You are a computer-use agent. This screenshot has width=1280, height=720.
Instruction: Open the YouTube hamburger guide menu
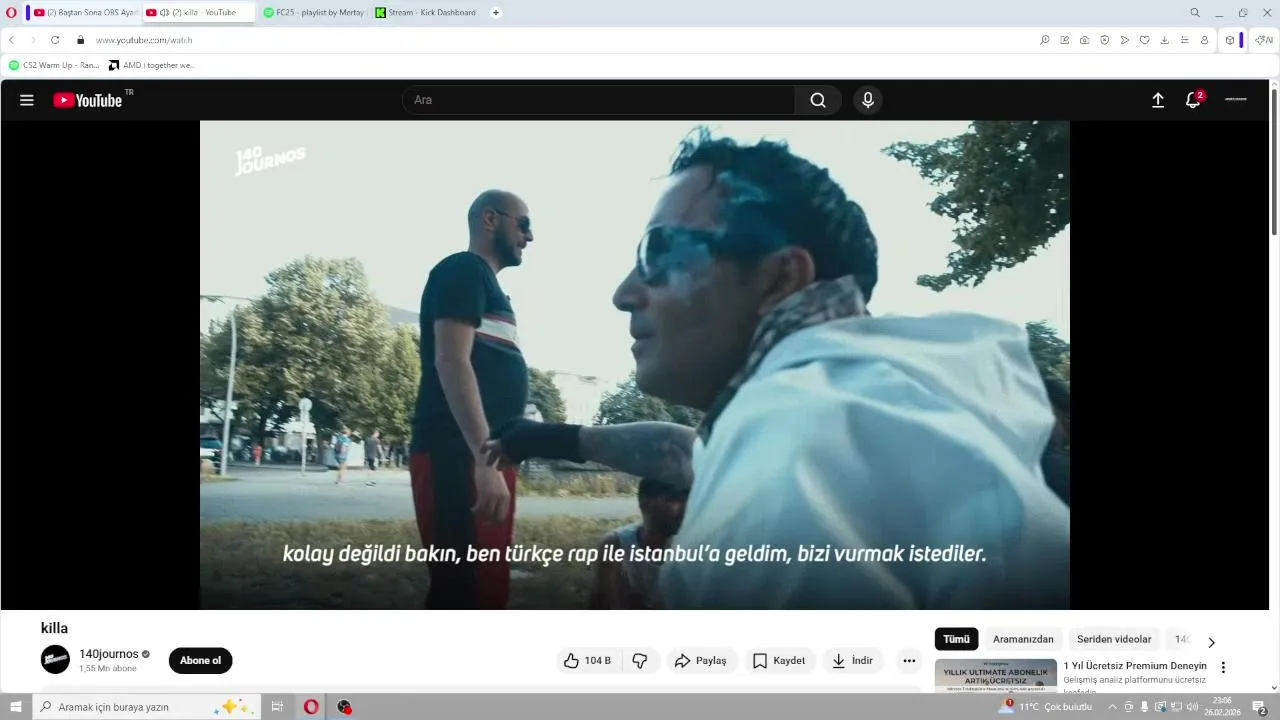pos(27,100)
